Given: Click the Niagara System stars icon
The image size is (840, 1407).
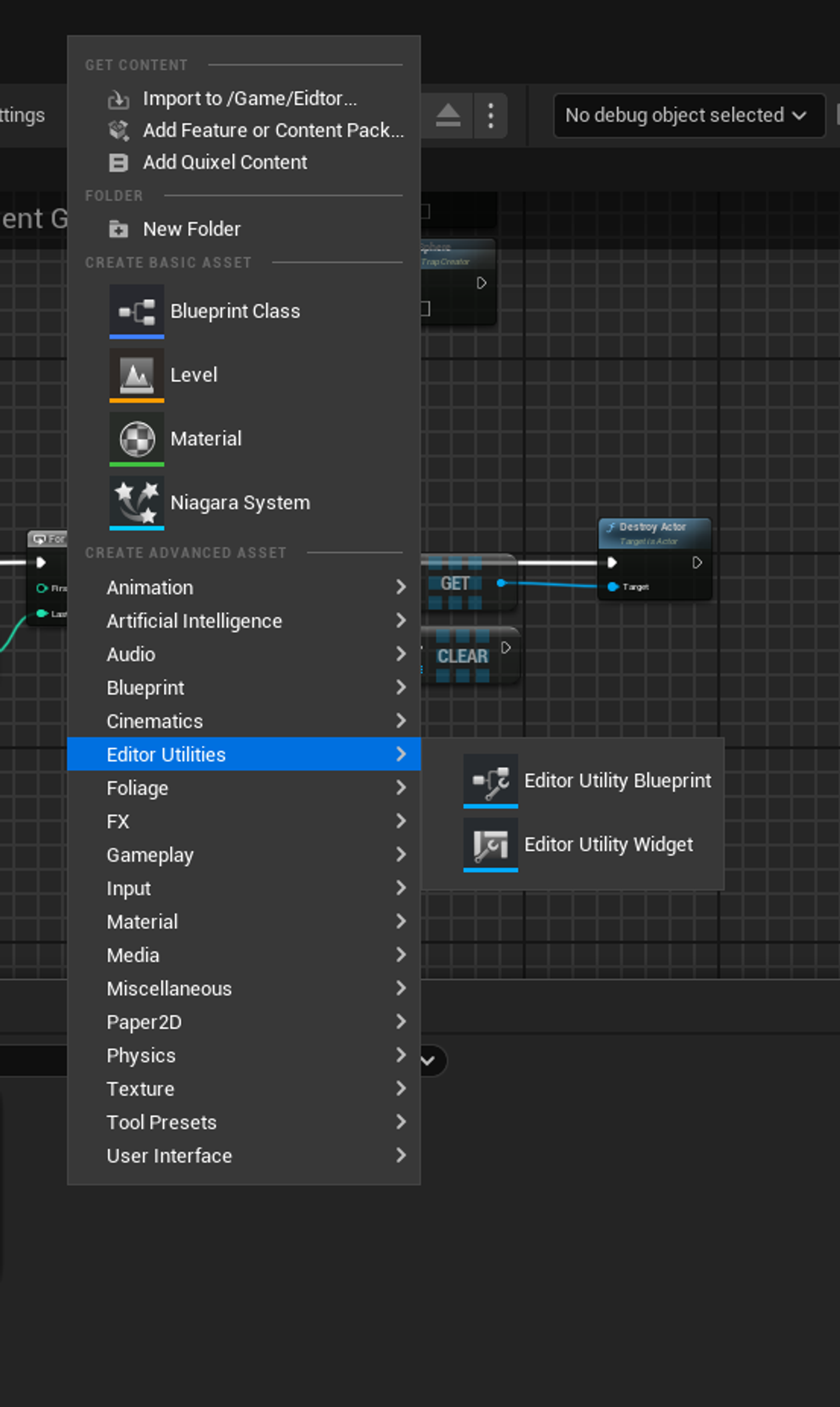Looking at the screenshot, I should coord(136,502).
